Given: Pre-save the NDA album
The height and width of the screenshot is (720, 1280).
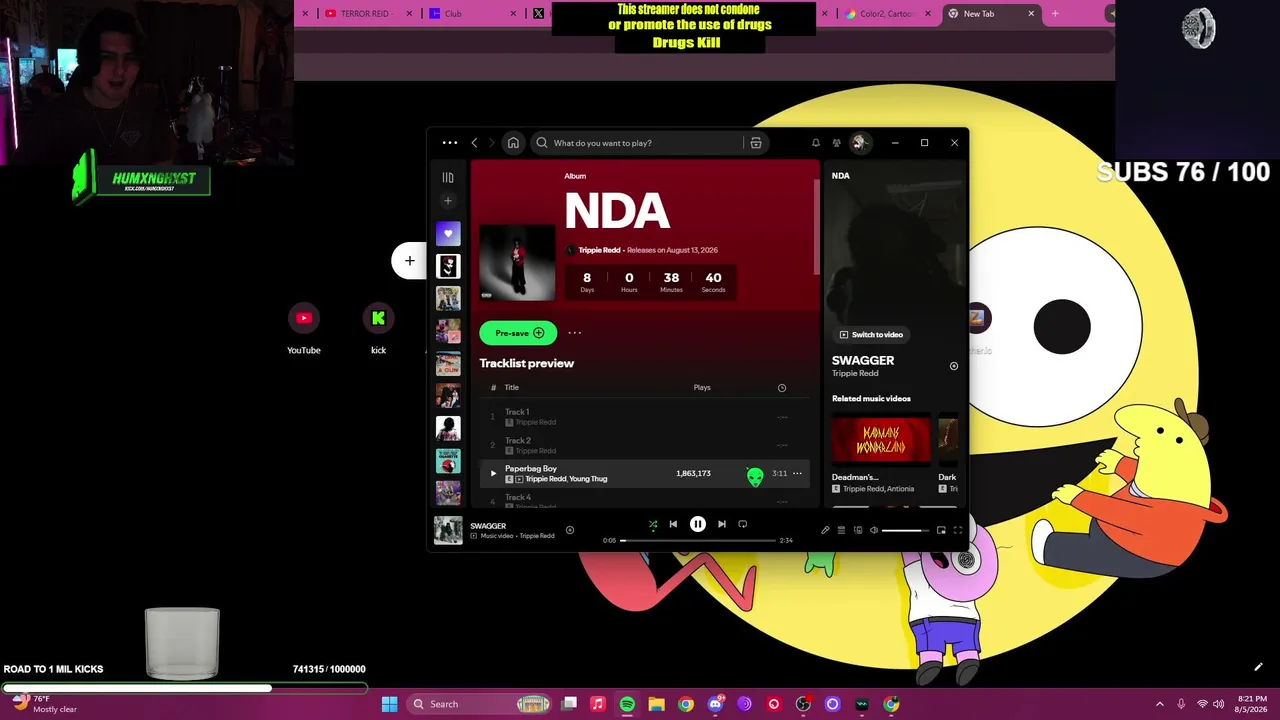Looking at the screenshot, I should (x=518, y=333).
